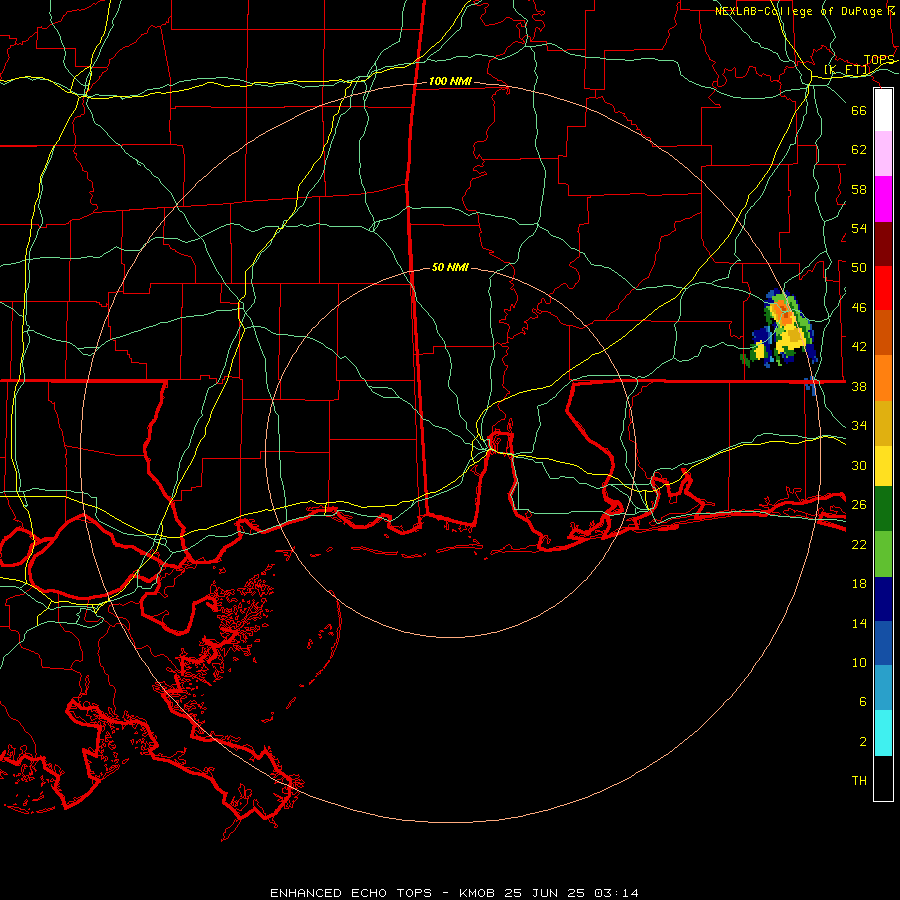Screen dimensions: 900x900
Task: Click the light pink legend swatch
Action: click(x=883, y=154)
